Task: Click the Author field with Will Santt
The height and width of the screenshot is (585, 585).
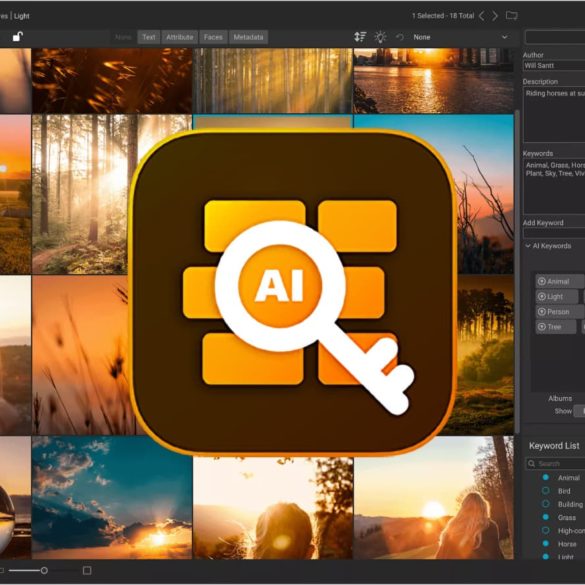Action: [554, 66]
